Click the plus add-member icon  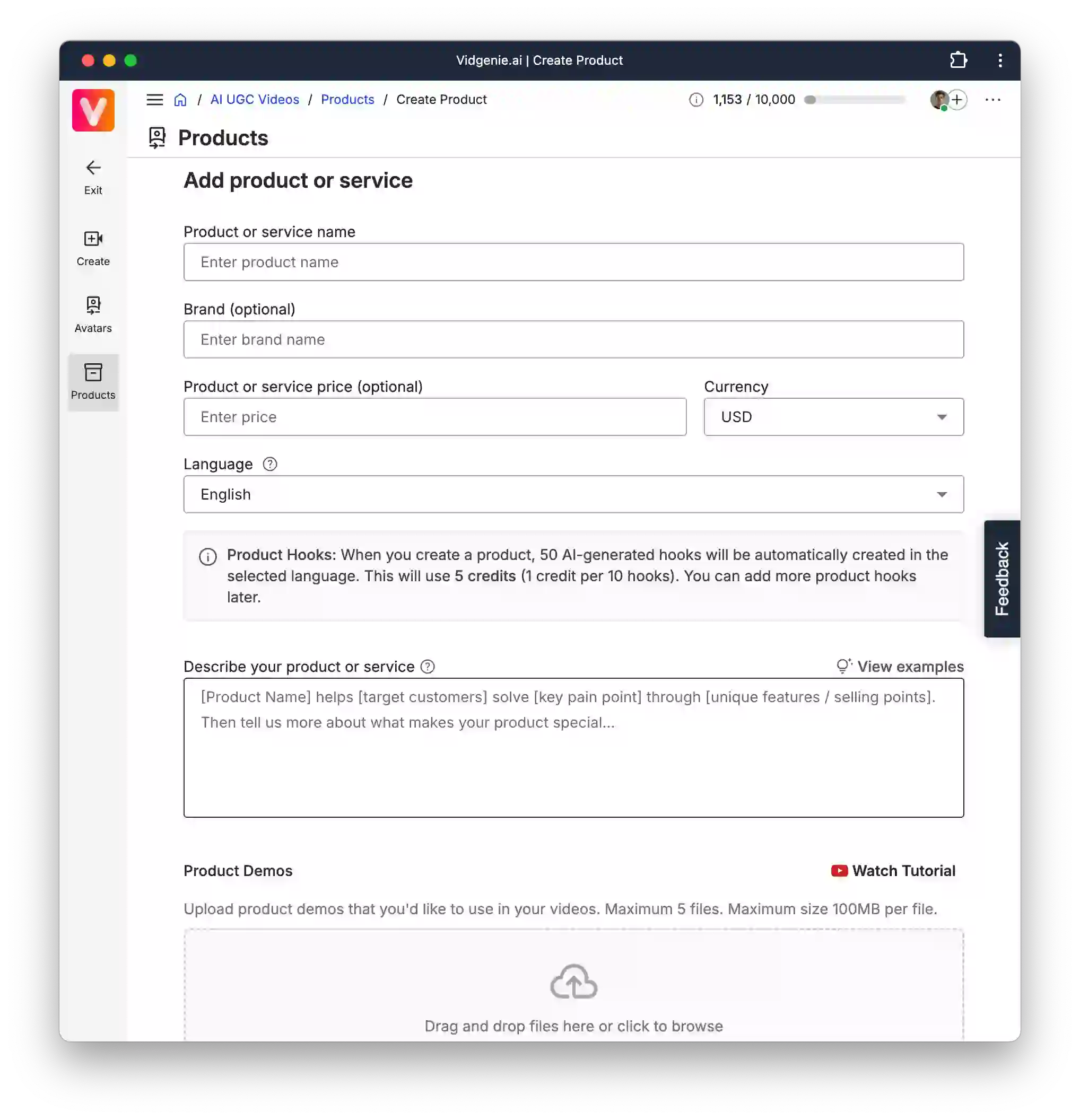coord(957,99)
